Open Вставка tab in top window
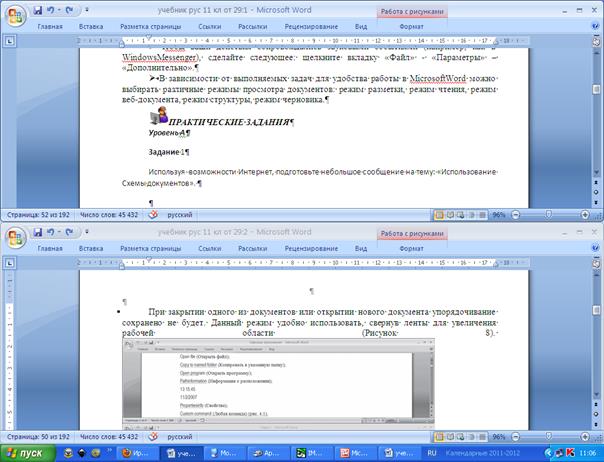Screen dimensions: 604x462 pos(91,27)
